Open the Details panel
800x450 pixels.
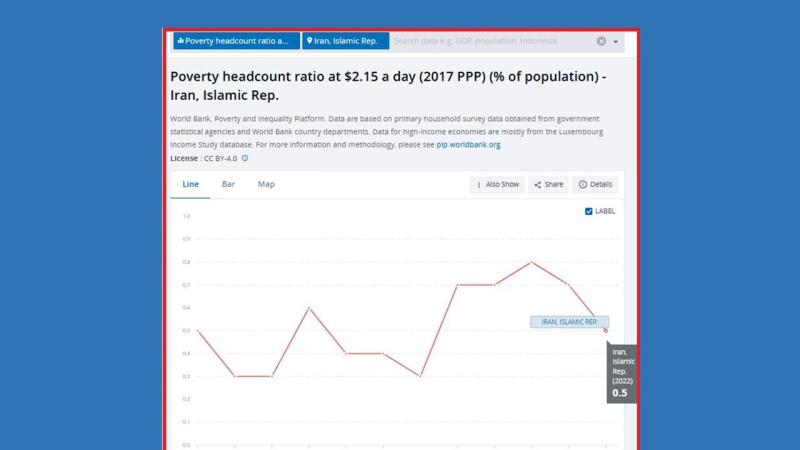point(595,185)
